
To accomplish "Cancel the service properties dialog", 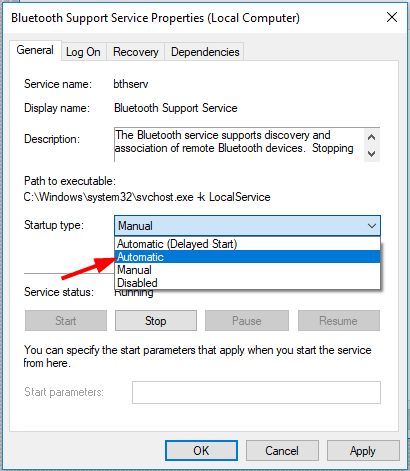I will (282, 451).
